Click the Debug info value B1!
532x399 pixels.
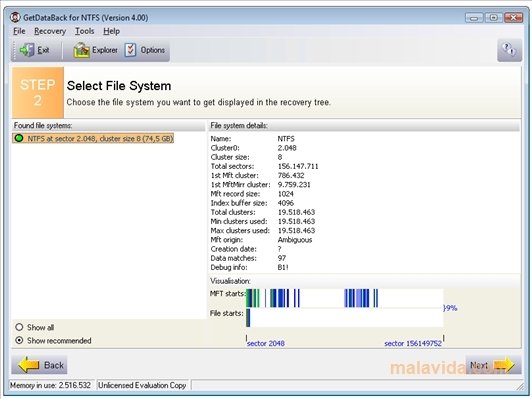pos(283,267)
